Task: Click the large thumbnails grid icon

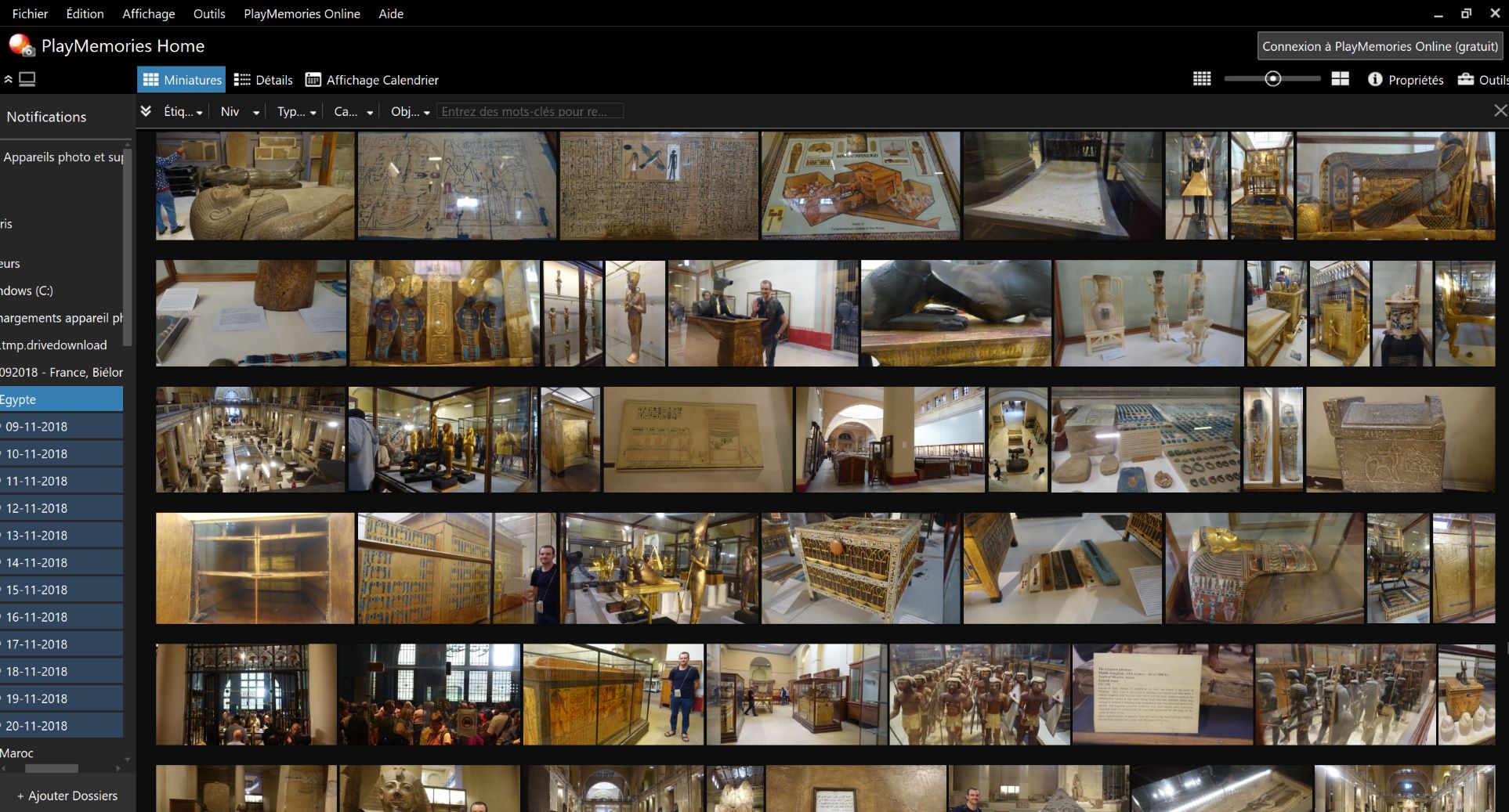Action: pos(1340,79)
